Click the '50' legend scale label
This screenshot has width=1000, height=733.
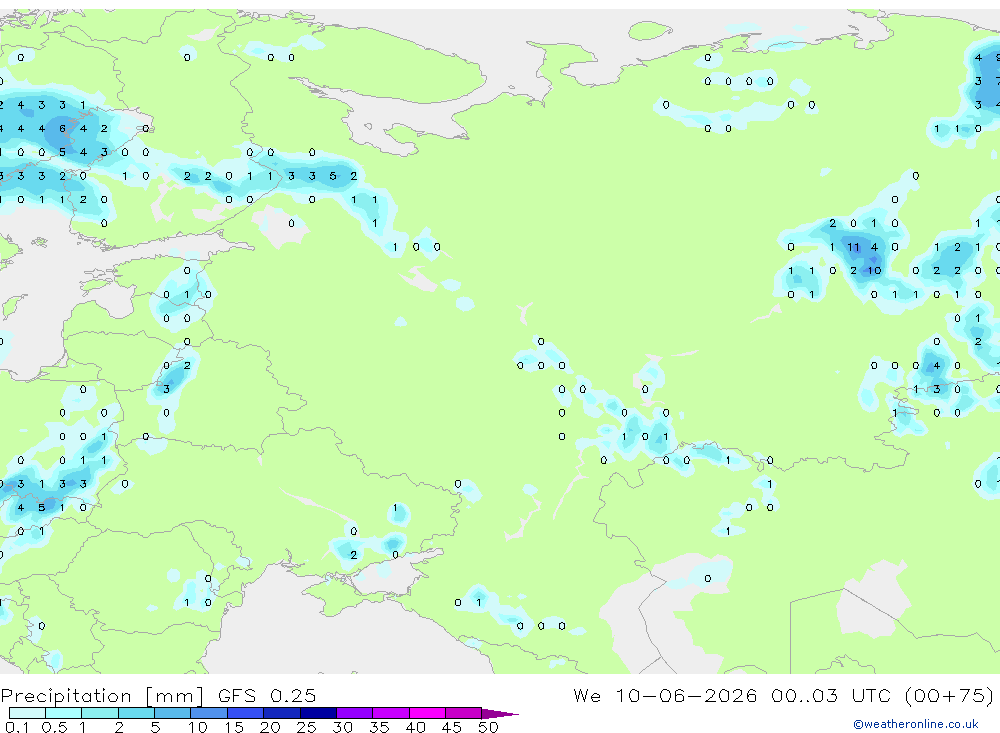(488, 727)
